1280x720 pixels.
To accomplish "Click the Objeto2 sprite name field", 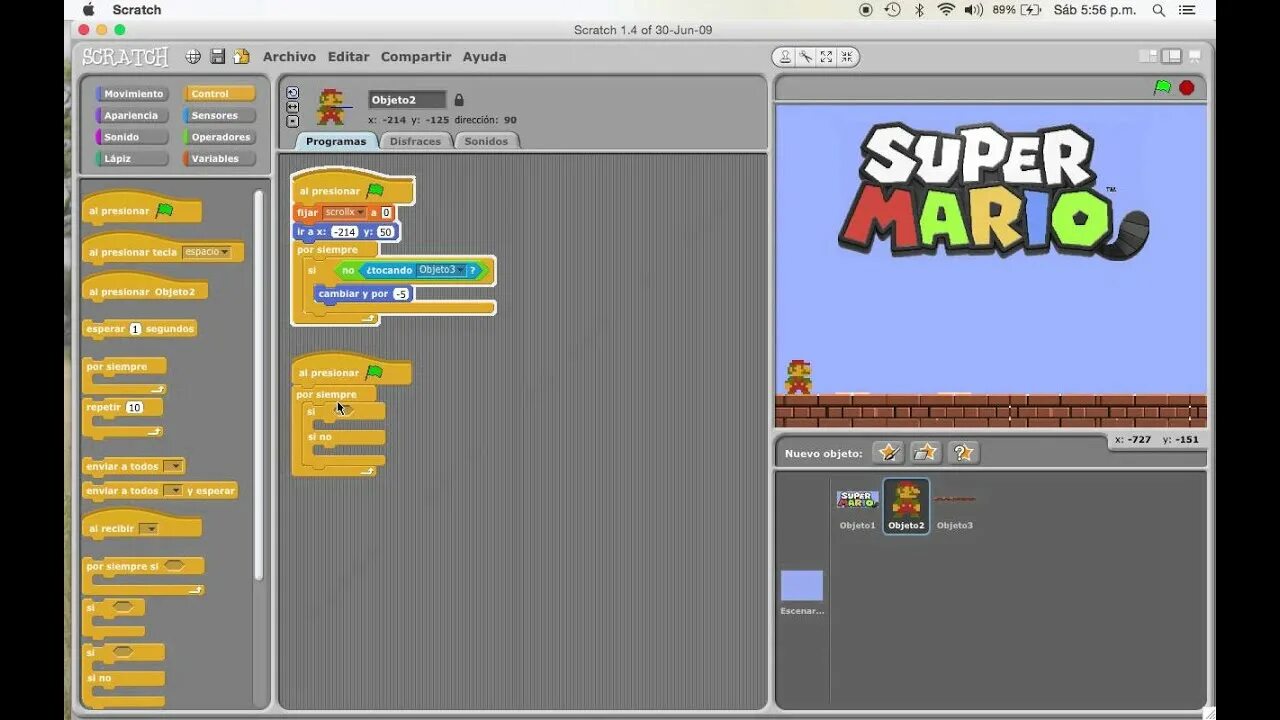I will [407, 100].
